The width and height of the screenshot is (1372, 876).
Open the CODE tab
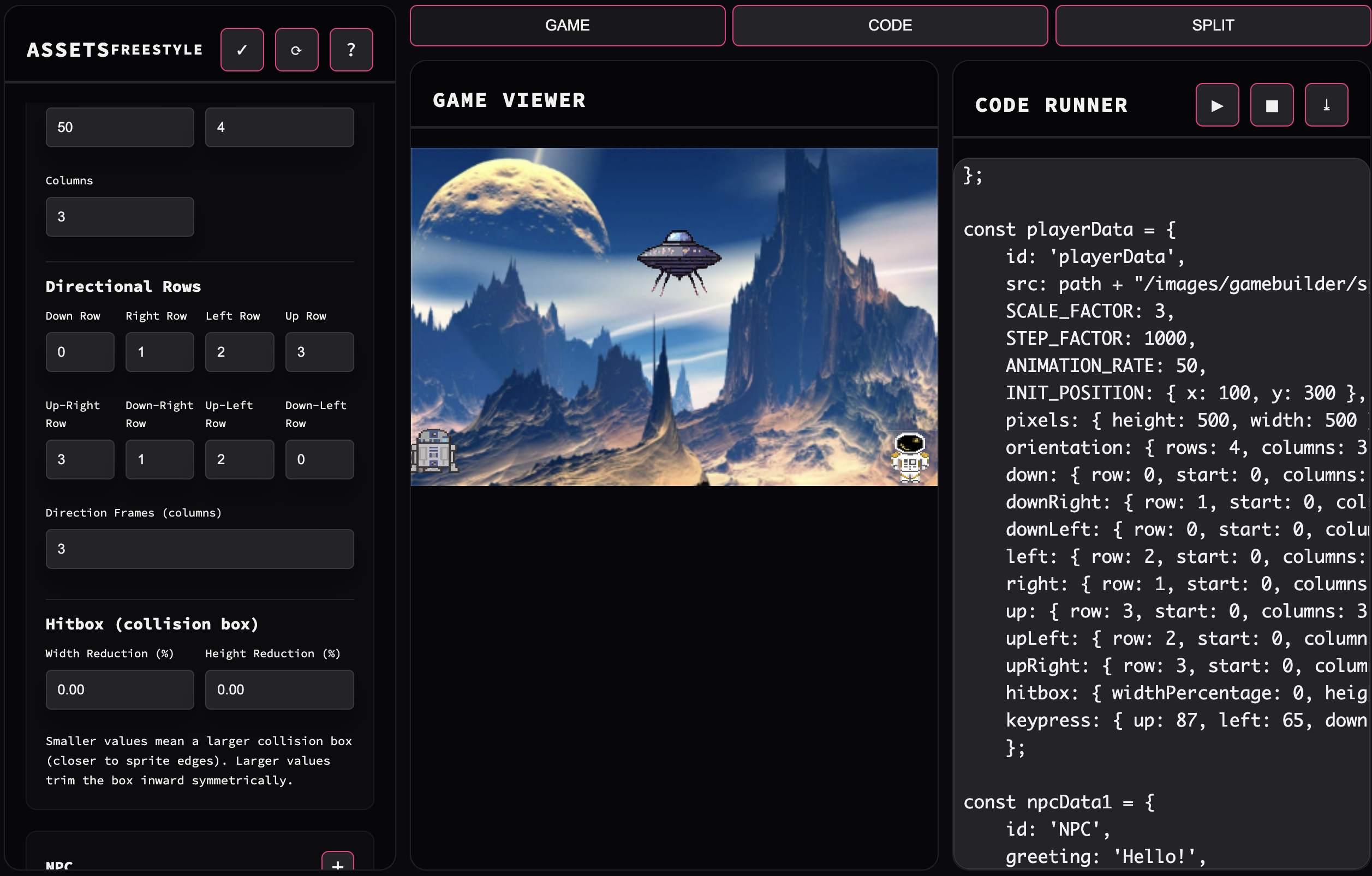coord(890,25)
